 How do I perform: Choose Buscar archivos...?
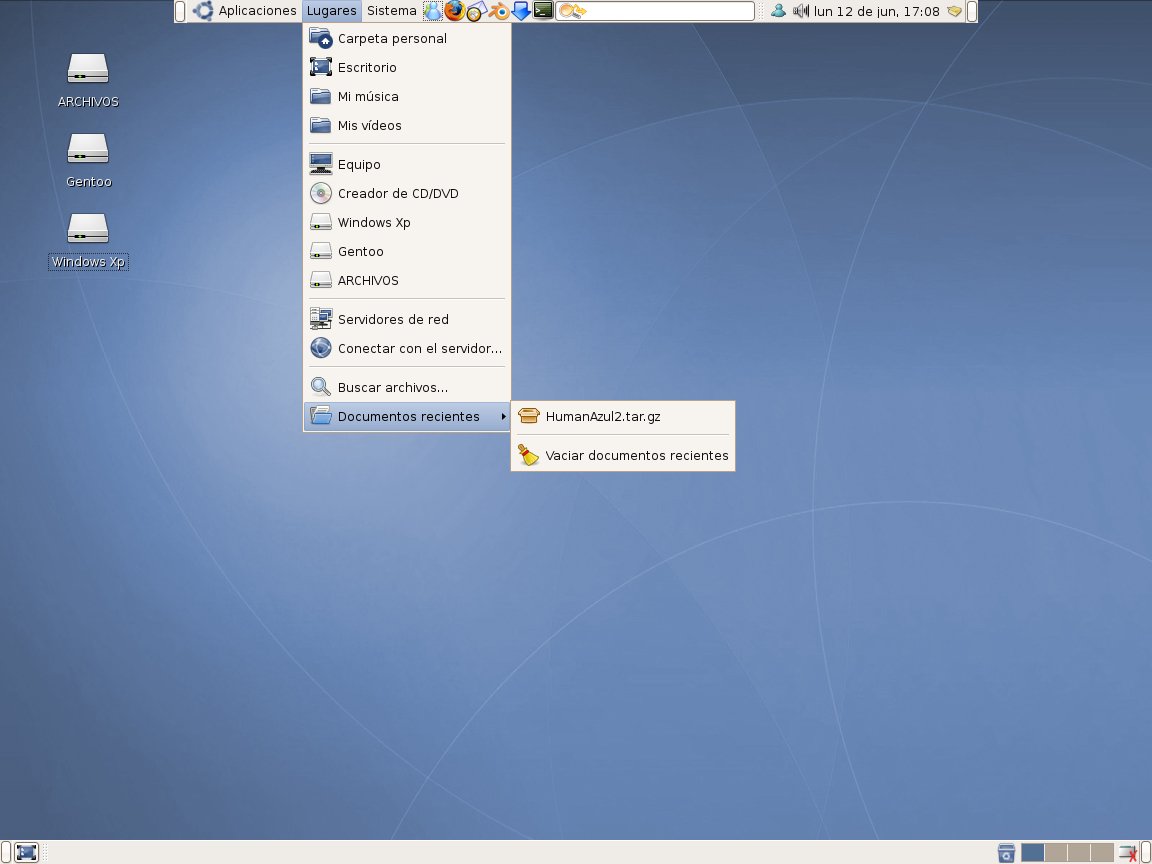[407, 387]
